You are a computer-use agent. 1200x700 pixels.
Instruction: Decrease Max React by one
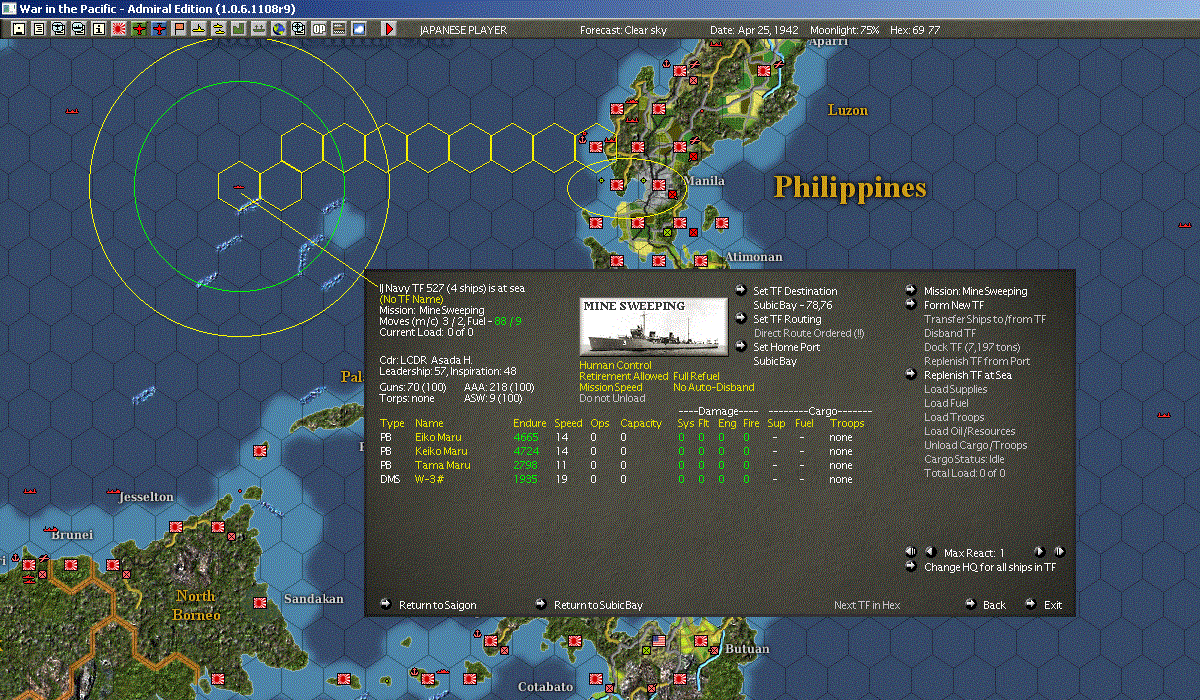point(929,552)
